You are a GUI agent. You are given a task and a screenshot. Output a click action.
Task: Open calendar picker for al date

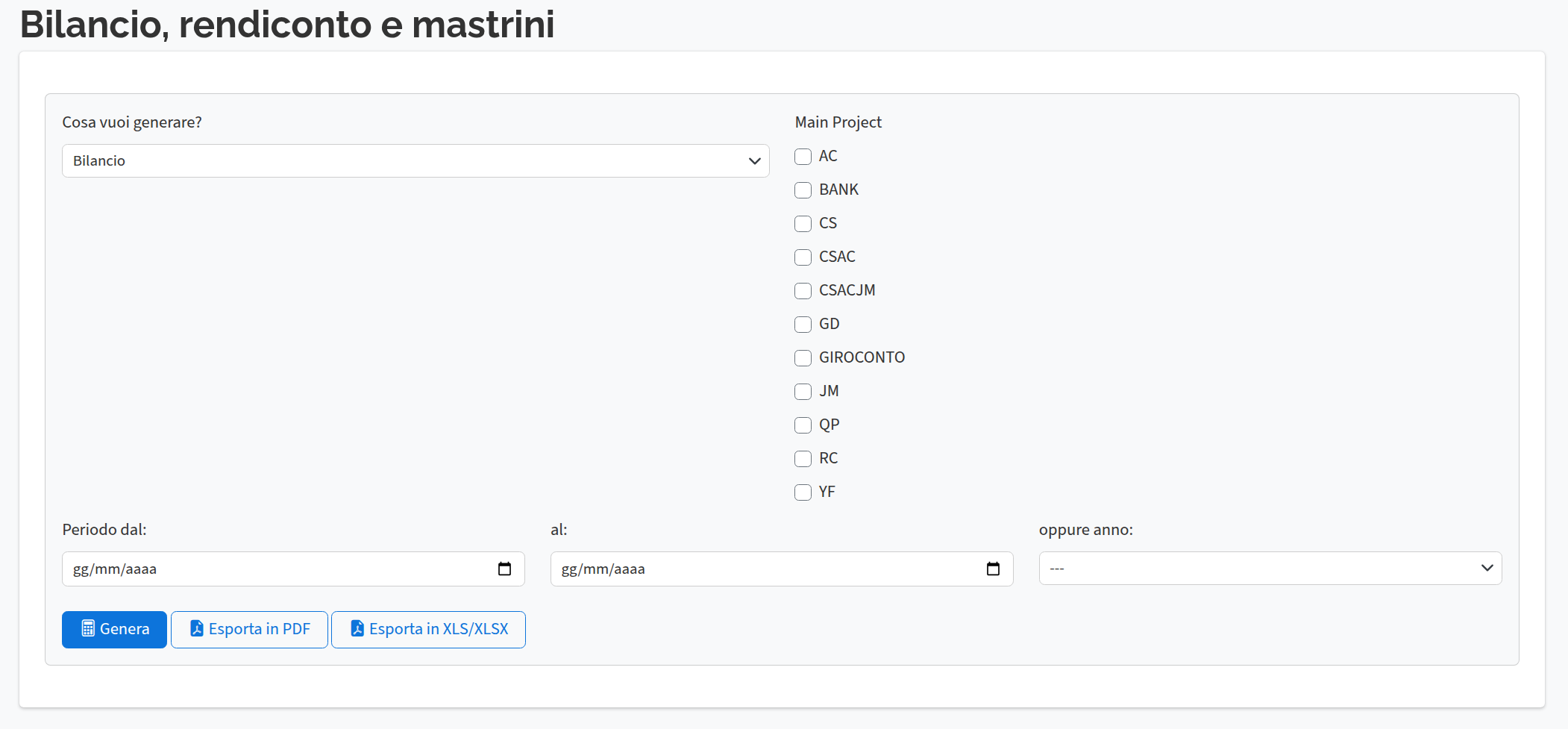point(993,569)
